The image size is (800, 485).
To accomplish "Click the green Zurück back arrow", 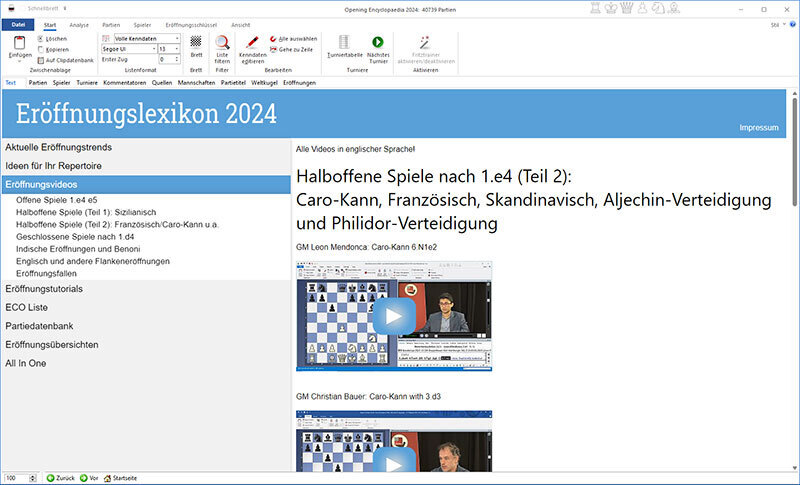I will point(50,478).
